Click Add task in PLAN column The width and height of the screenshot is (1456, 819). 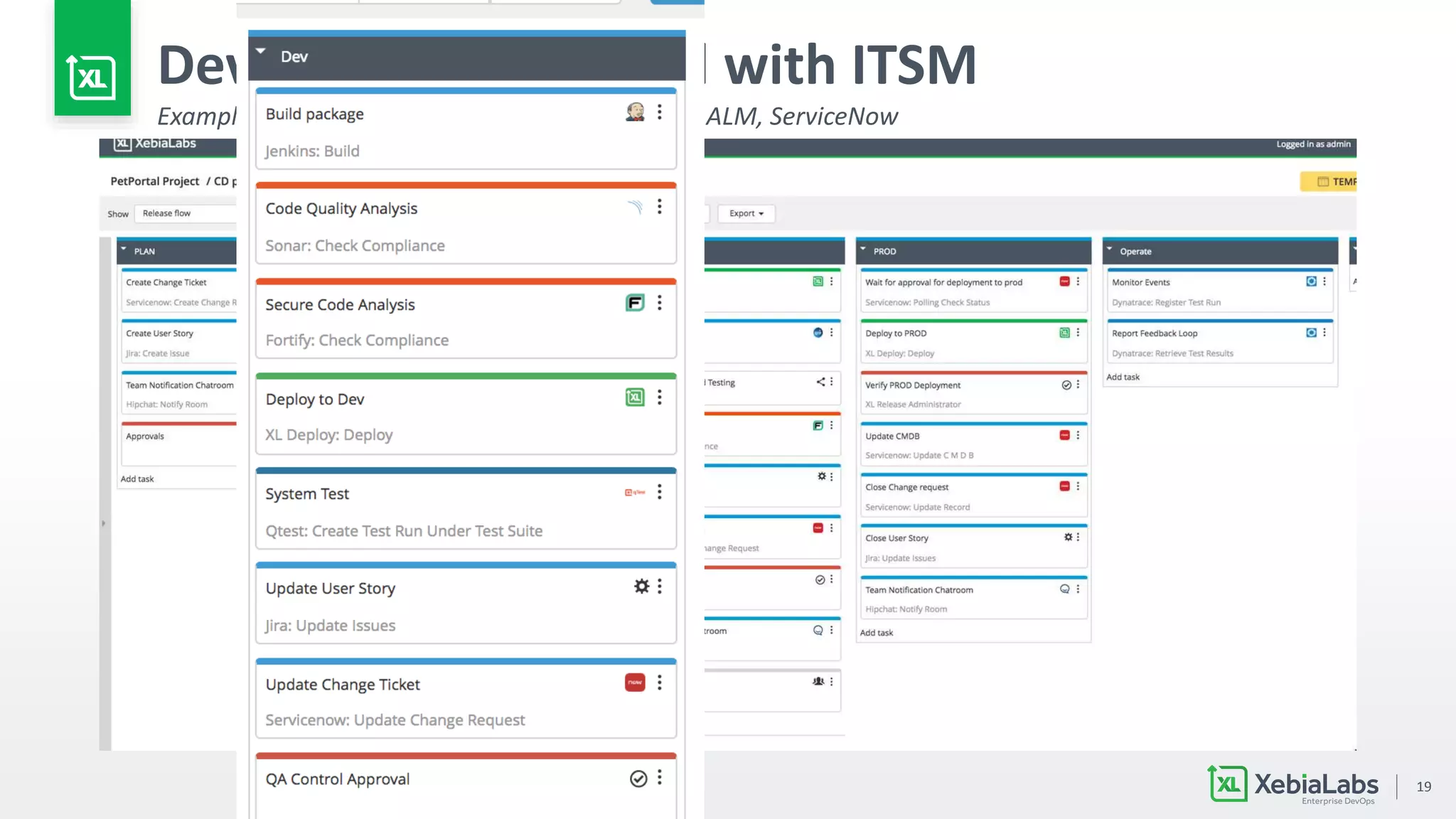[137, 478]
